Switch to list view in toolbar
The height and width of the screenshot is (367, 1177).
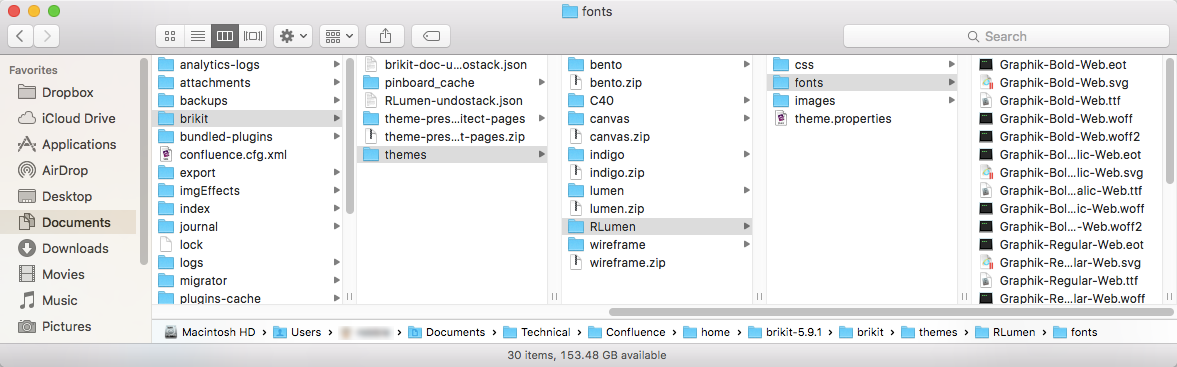(197, 36)
